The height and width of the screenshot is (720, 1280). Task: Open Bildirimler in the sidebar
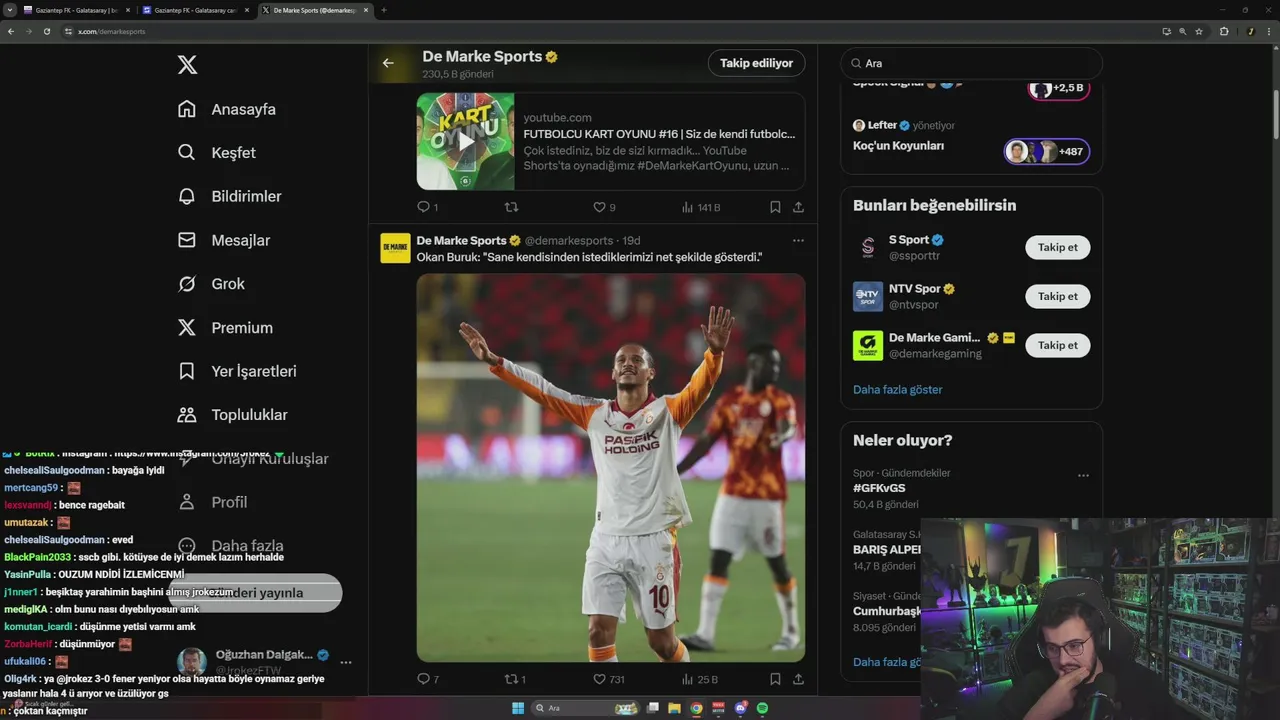229,196
